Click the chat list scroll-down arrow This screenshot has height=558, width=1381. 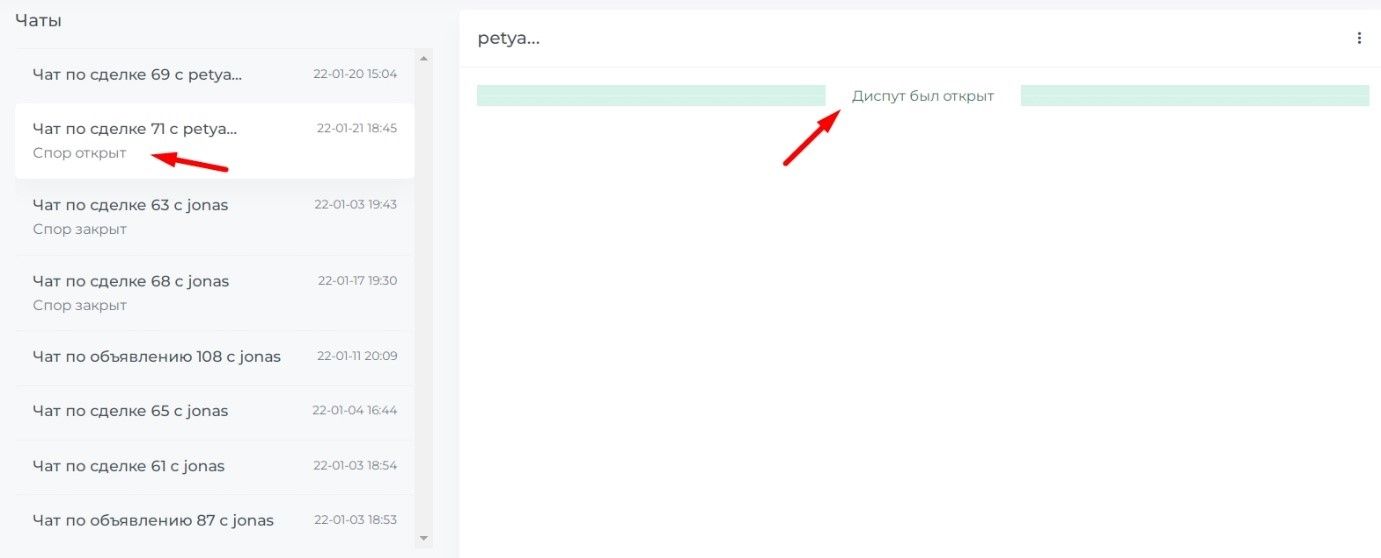point(424,538)
